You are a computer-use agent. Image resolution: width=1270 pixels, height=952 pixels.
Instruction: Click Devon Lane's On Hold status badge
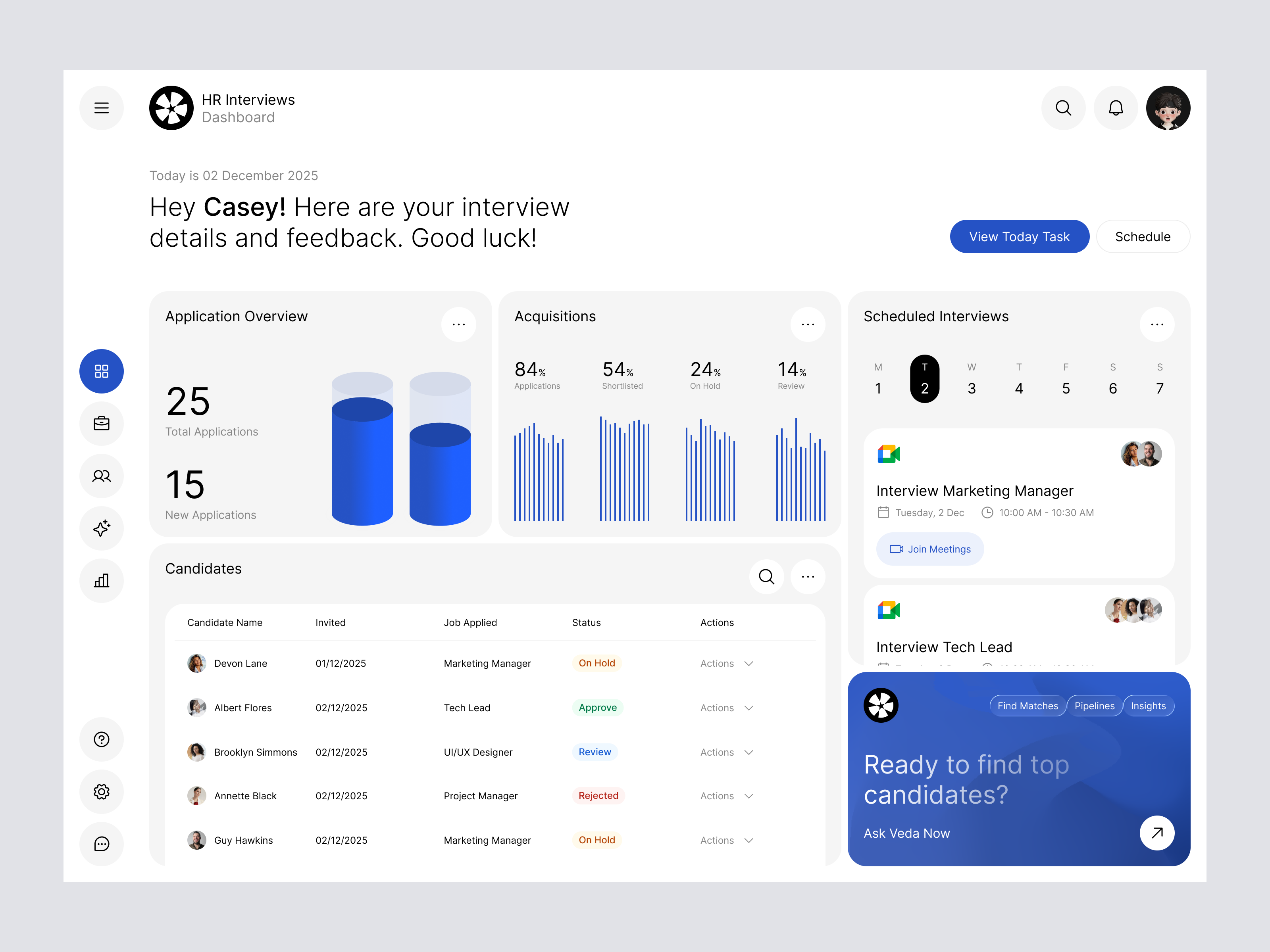coord(597,663)
